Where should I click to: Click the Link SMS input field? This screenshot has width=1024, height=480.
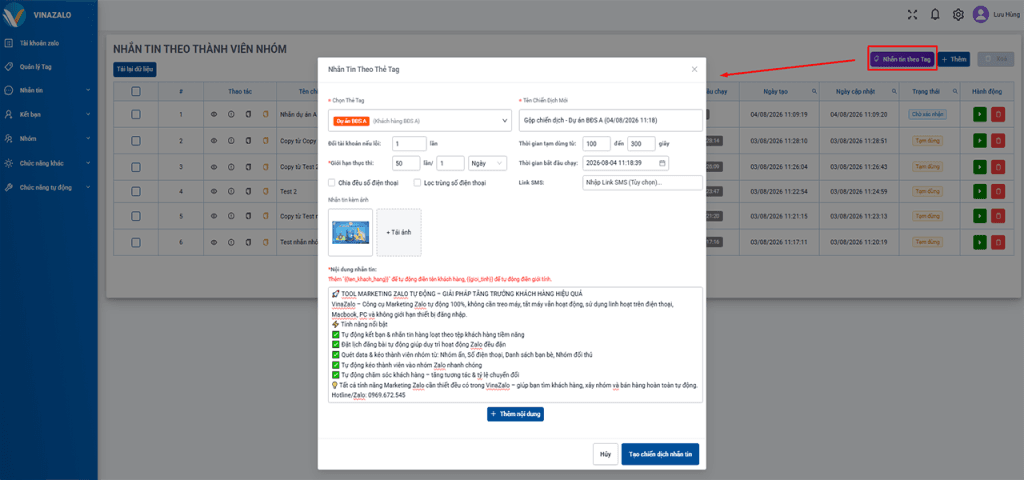(642, 183)
